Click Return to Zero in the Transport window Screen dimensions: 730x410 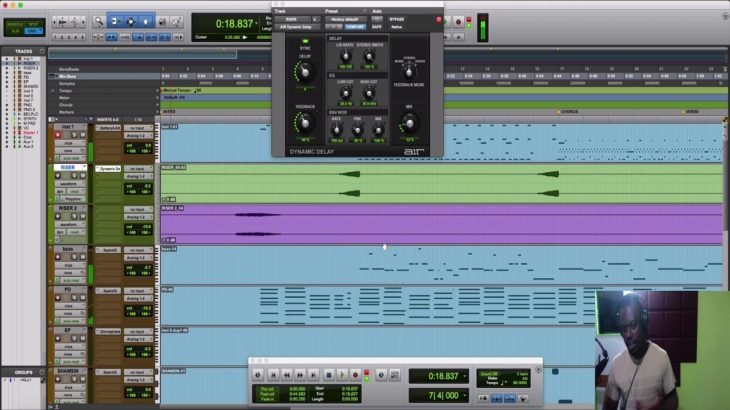274,375
